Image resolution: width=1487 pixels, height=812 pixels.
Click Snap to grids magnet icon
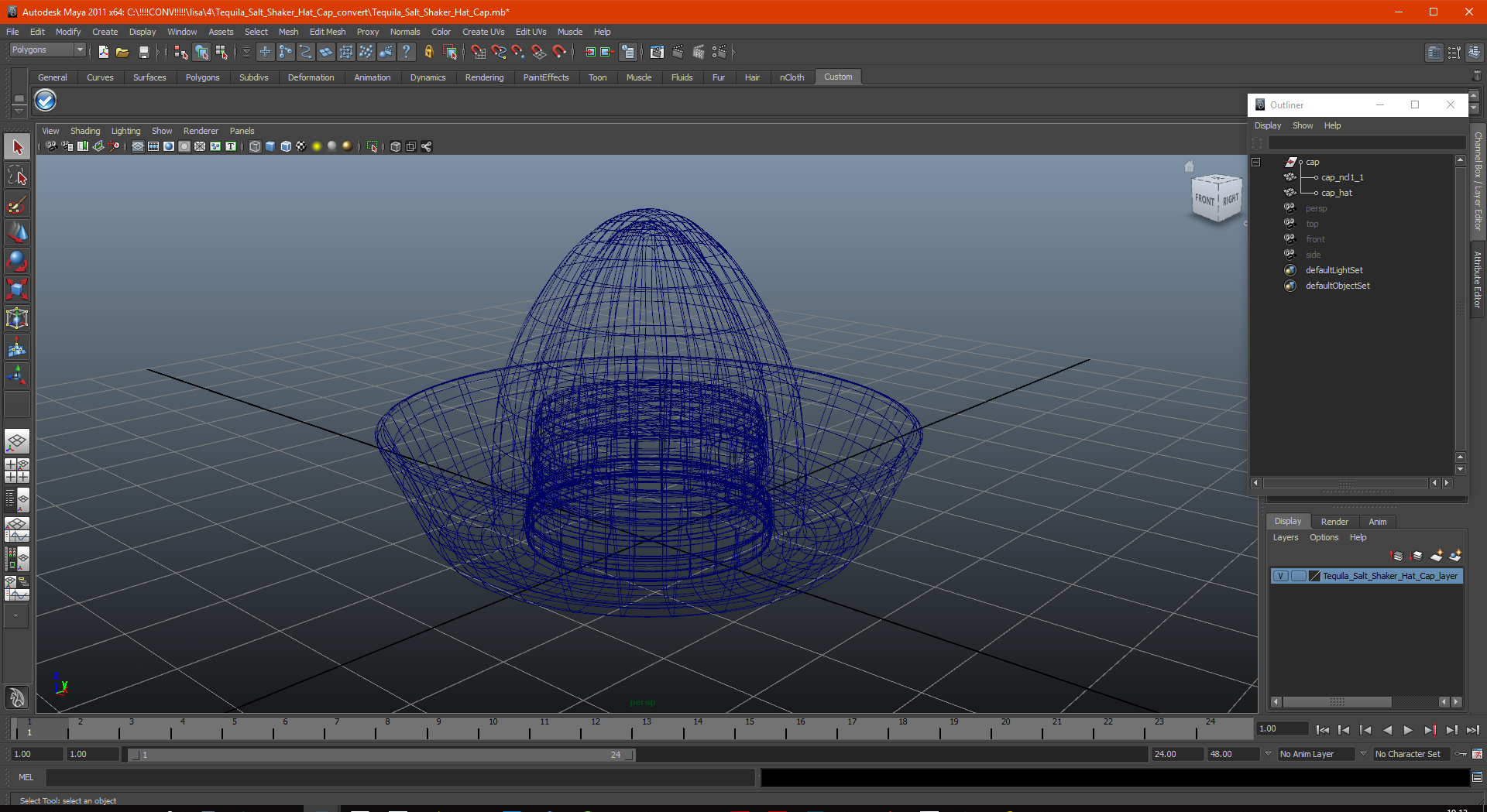[x=478, y=52]
